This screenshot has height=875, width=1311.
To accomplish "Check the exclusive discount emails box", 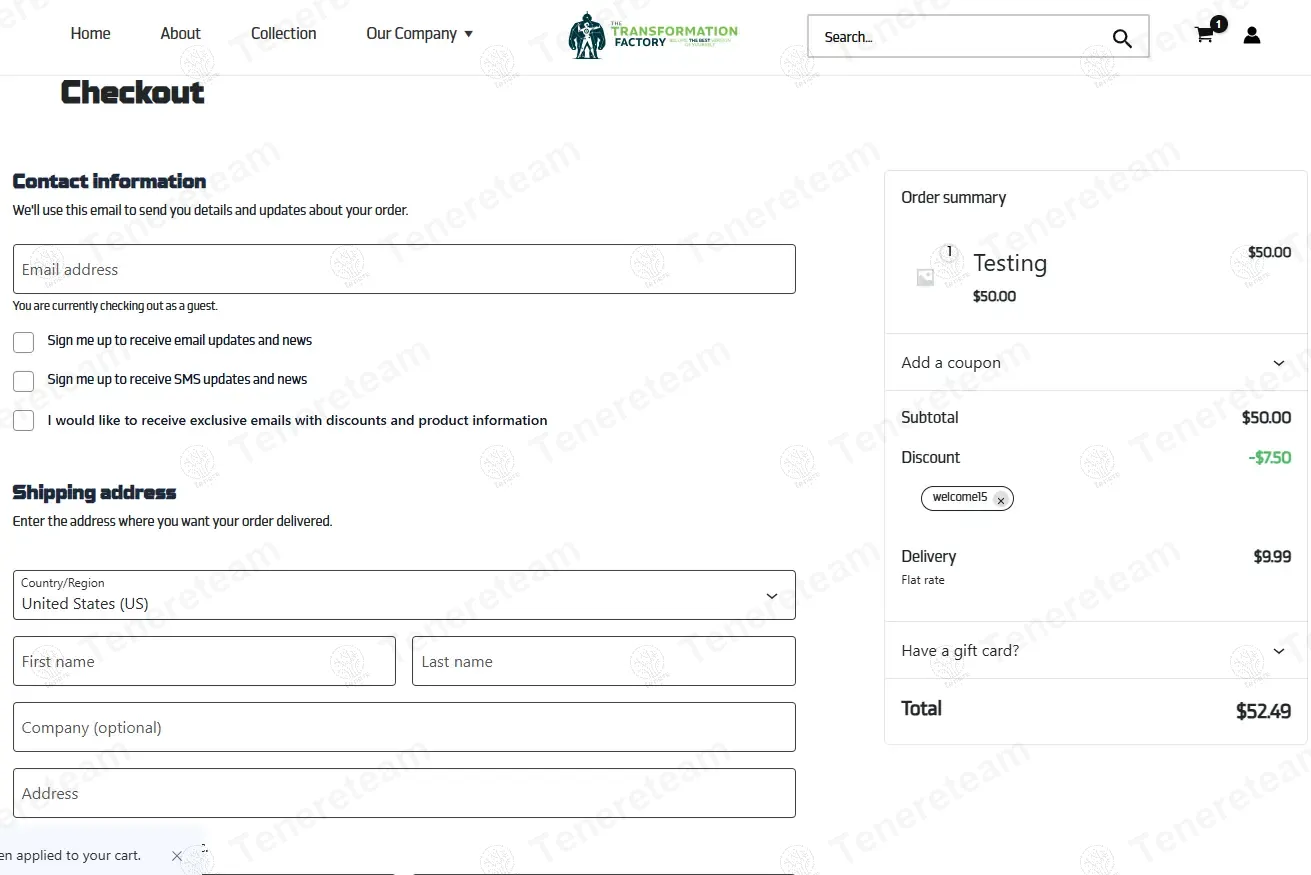I will (24, 421).
